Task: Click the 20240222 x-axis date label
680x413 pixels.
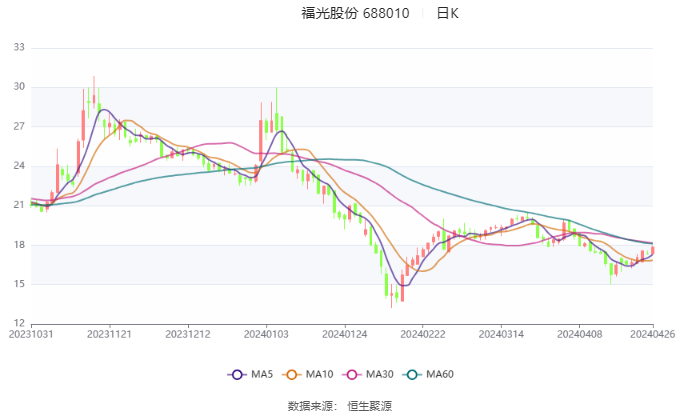Action: click(x=422, y=334)
